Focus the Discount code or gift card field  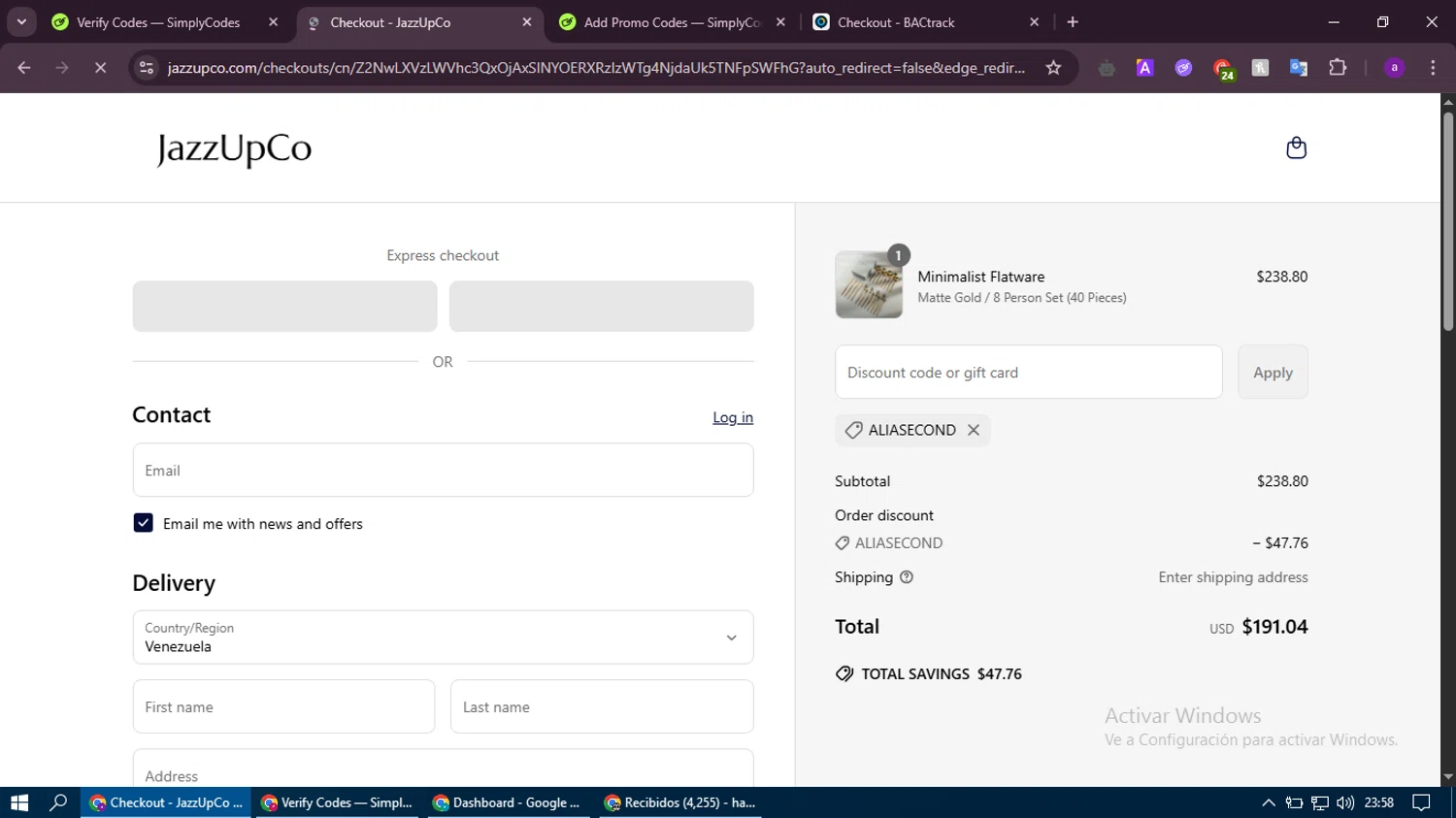point(1029,373)
